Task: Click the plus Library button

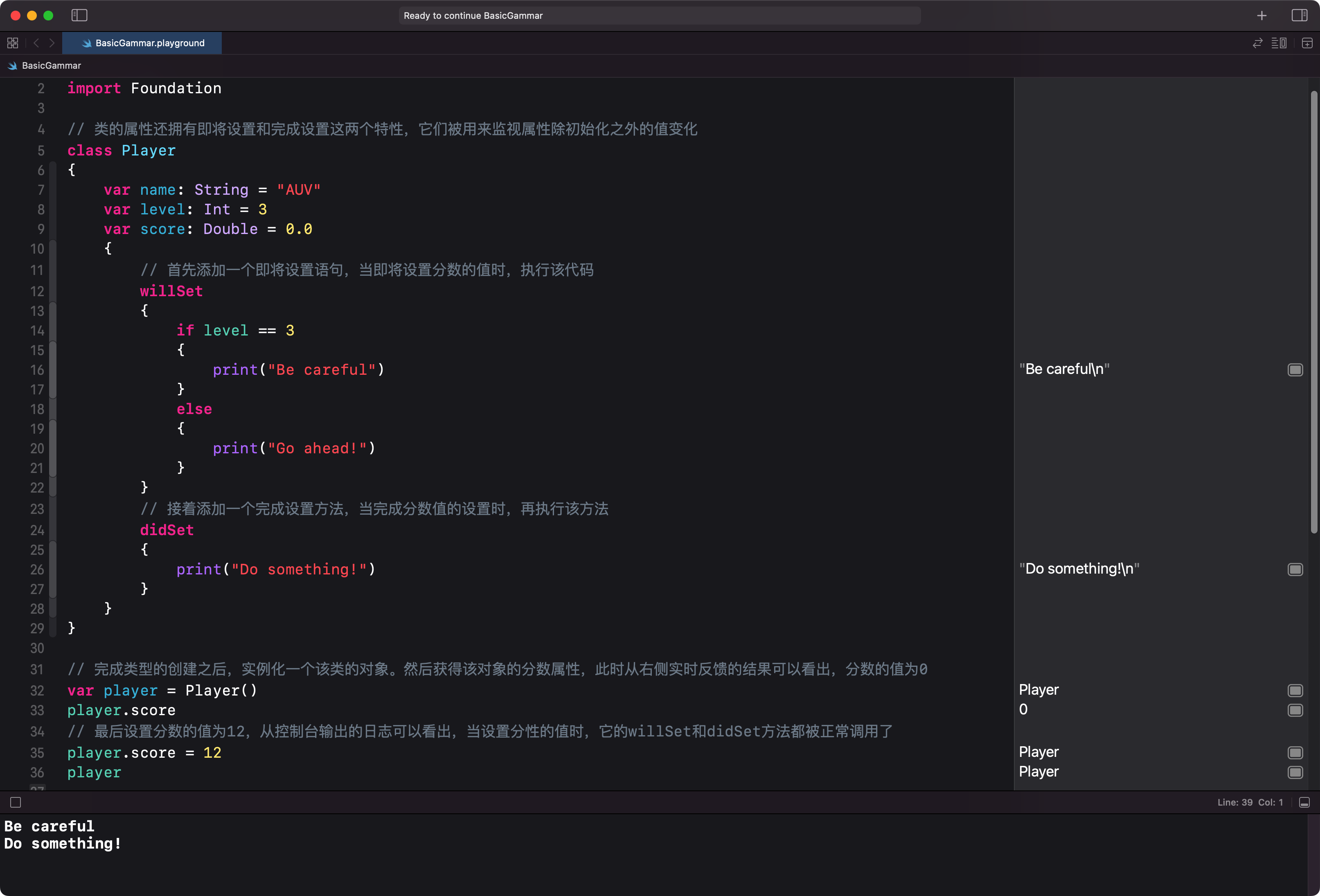Action: pos(1261,15)
